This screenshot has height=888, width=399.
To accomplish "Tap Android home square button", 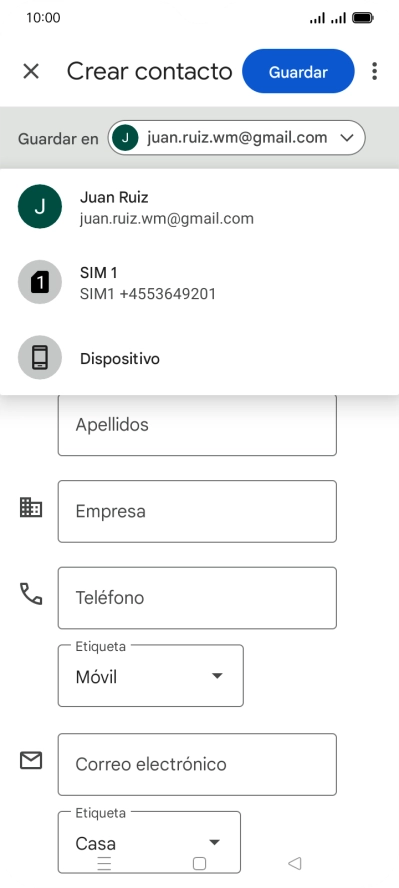I will tap(199, 863).
